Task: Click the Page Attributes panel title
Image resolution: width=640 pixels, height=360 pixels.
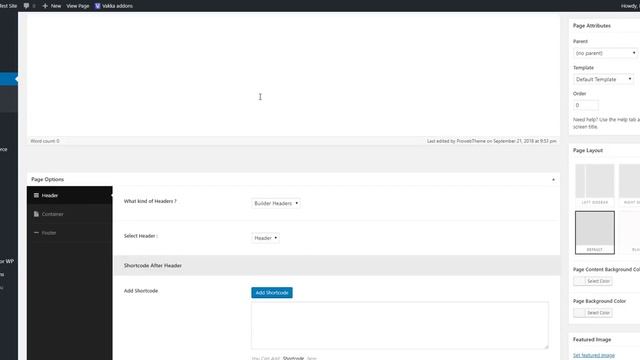Action: pyautogui.click(x=592, y=26)
